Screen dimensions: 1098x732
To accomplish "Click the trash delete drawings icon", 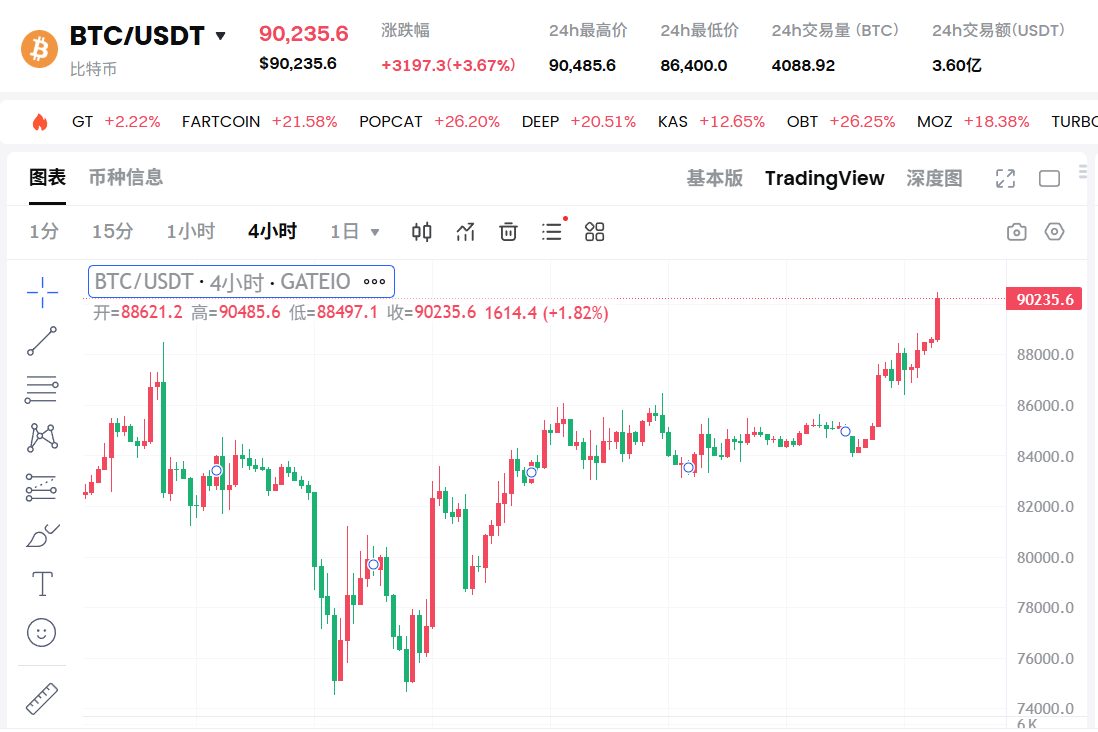I will 508,232.
